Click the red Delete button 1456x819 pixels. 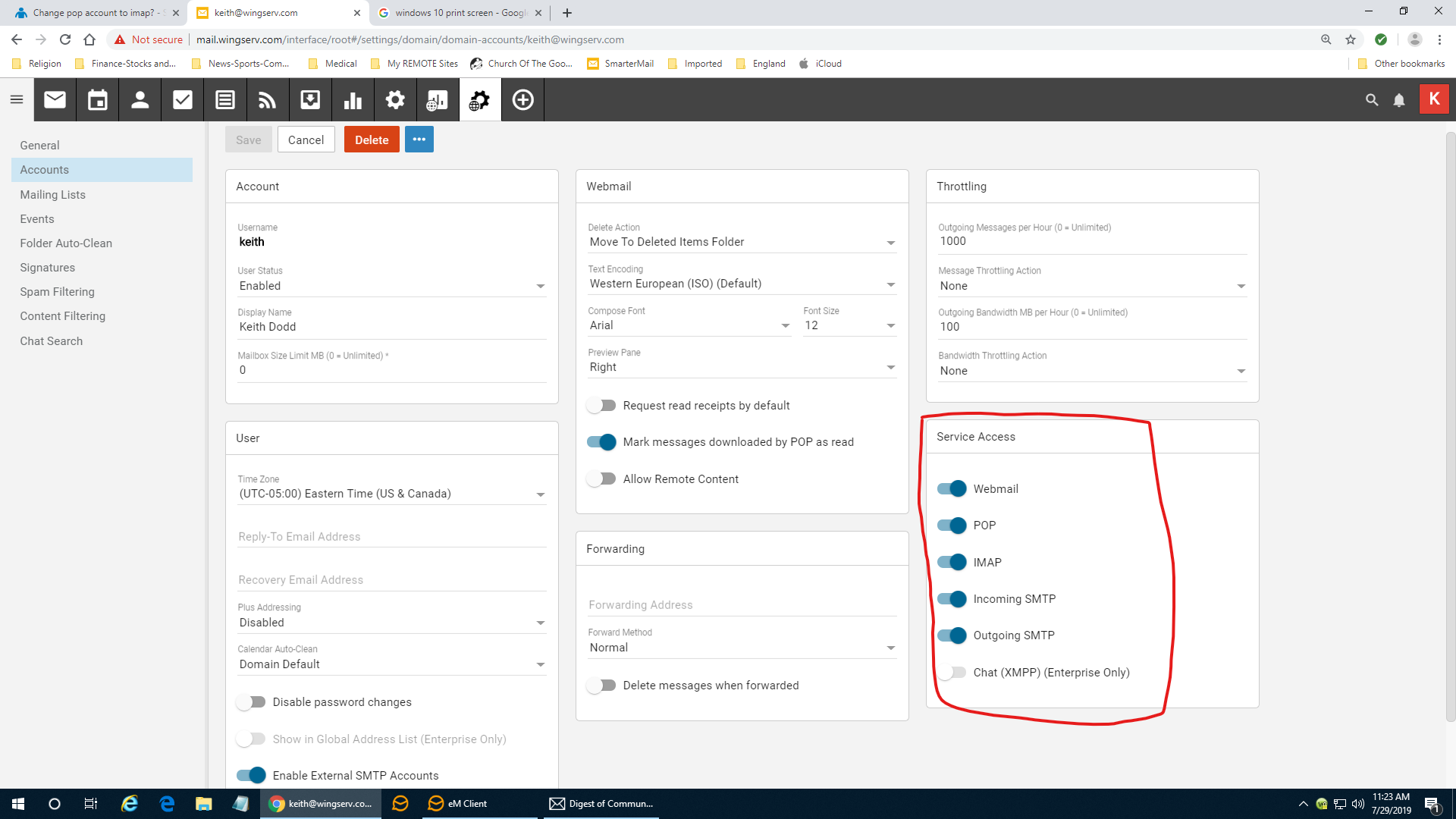[372, 140]
